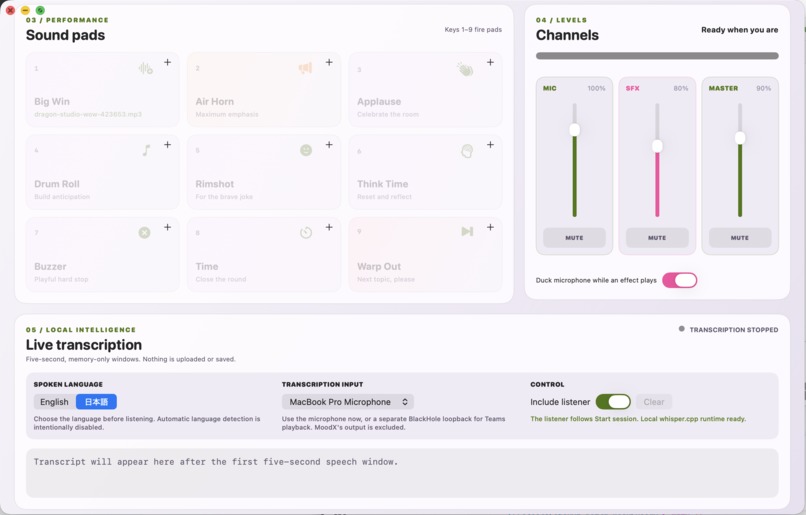Click the smiley face icon on Rimshot pad
Screen dimensions: 806x515
[306, 150]
